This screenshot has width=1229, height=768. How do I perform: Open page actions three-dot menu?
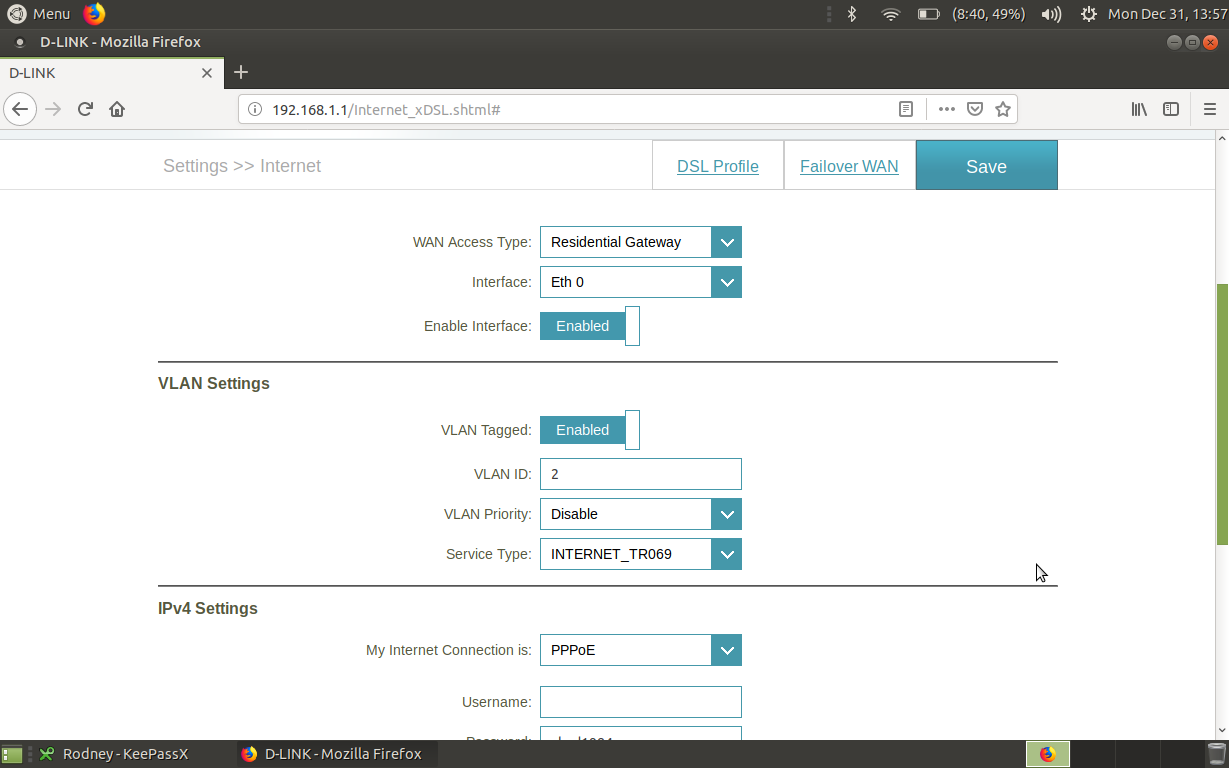tap(946, 109)
